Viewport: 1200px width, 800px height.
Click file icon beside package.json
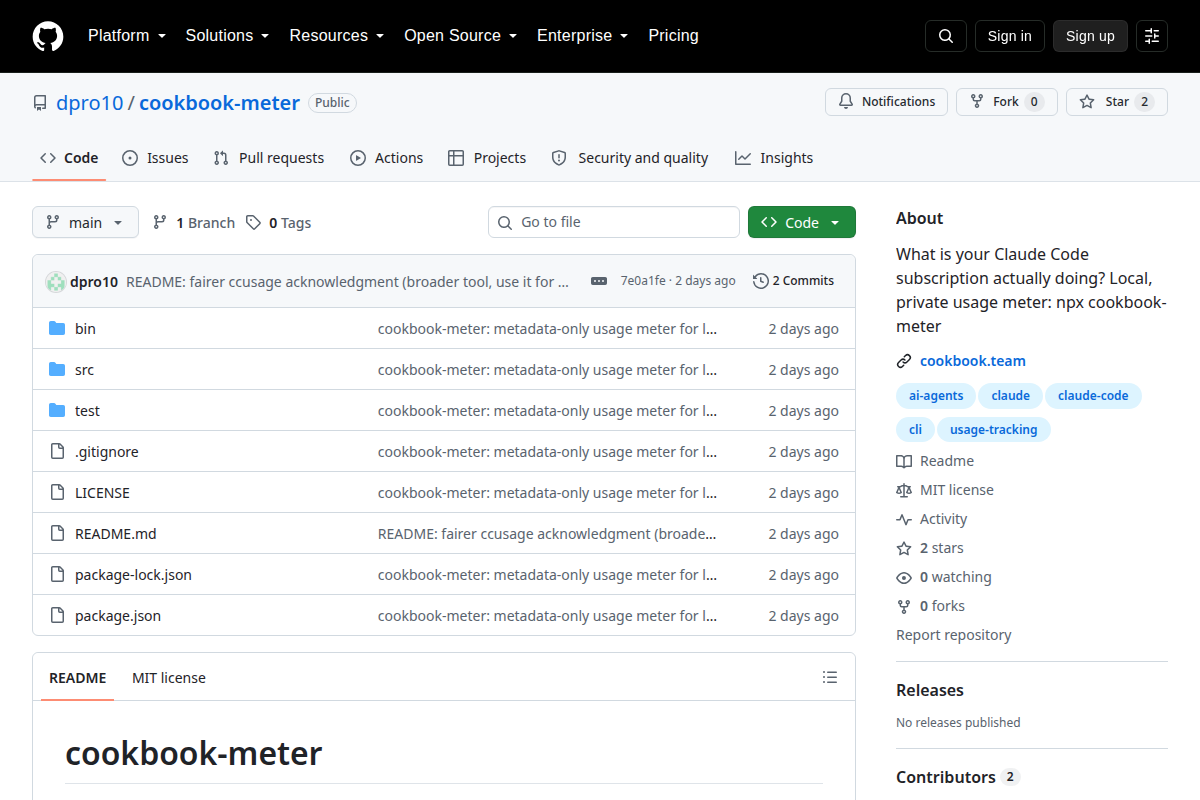pos(57,615)
